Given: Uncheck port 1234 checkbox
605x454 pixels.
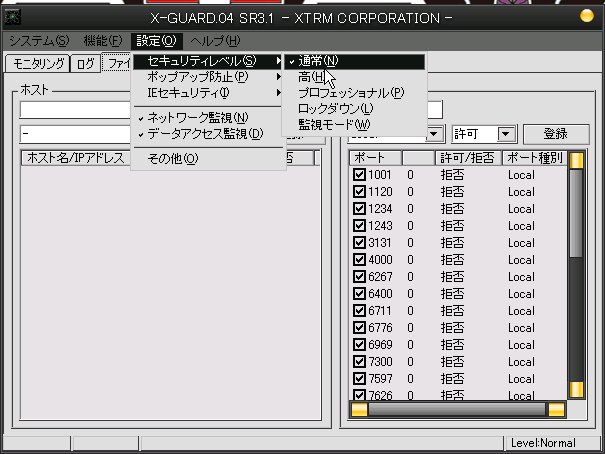Looking at the screenshot, I should pos(359,209).
